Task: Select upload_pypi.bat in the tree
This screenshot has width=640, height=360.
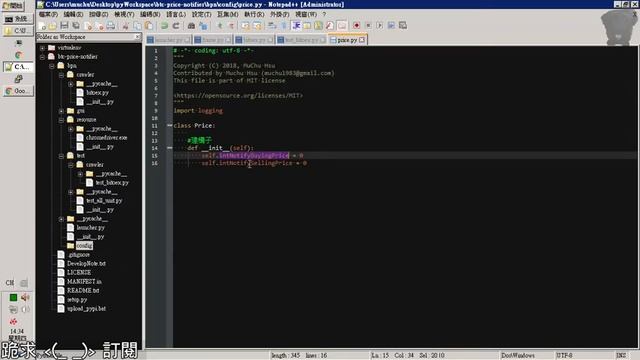Action: [x=87, y=309]
